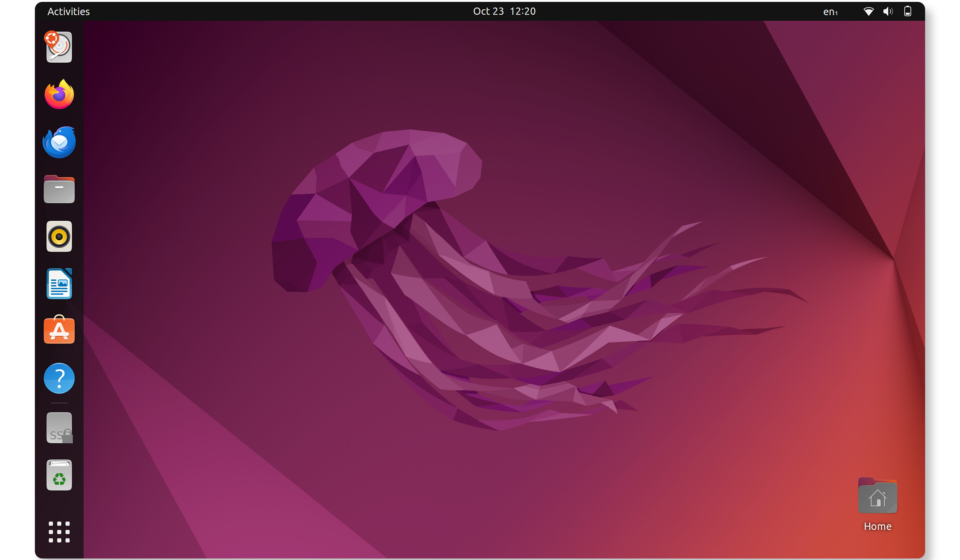Show Applications grid button
Viewport: 960px width, 560px height.
click(59, 531)
